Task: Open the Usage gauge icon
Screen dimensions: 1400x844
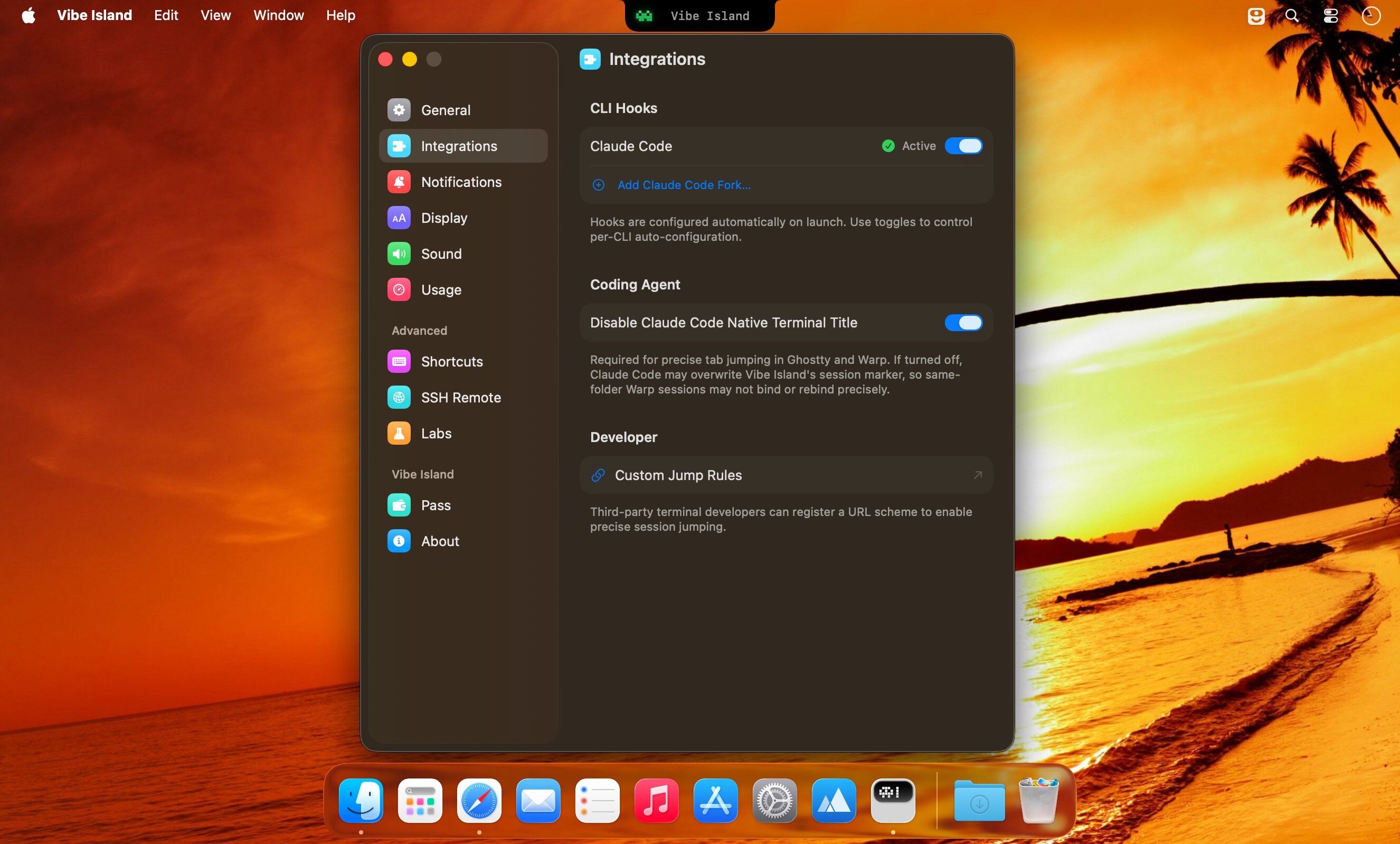Action: click(399, 289)
